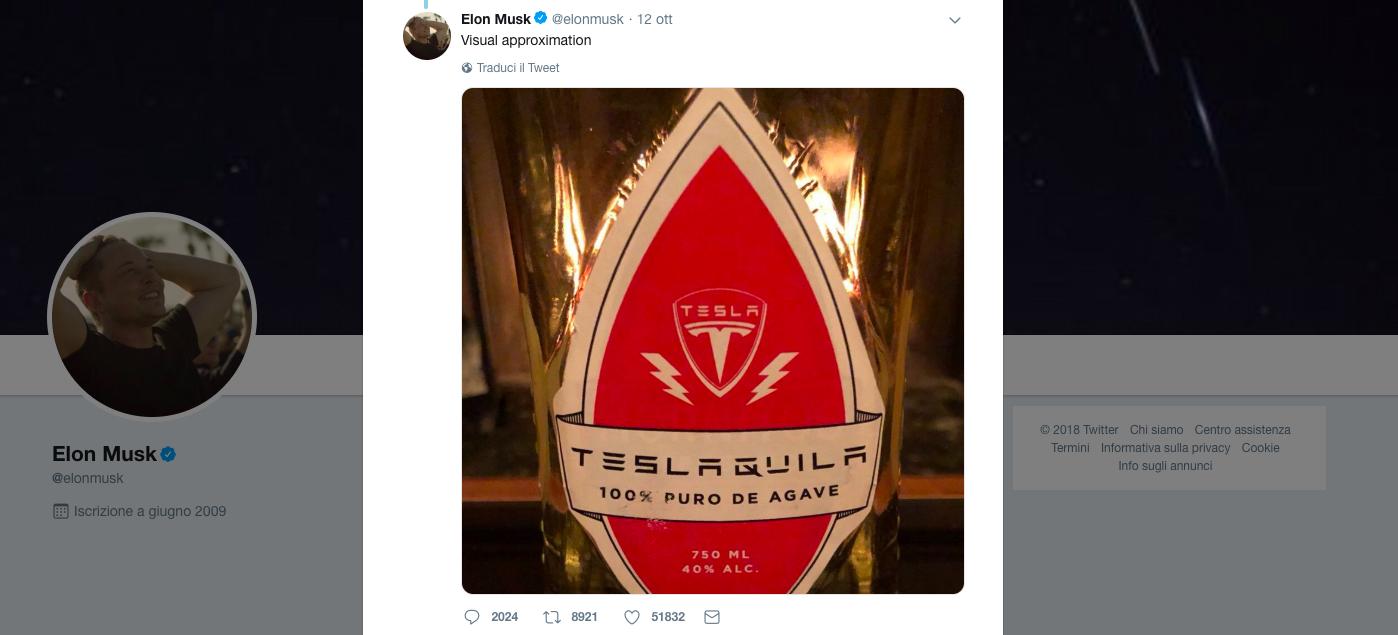Click Elon Musk's small tweet avatar
Viewport: 1398px width, 635px height.
(427, 36)
